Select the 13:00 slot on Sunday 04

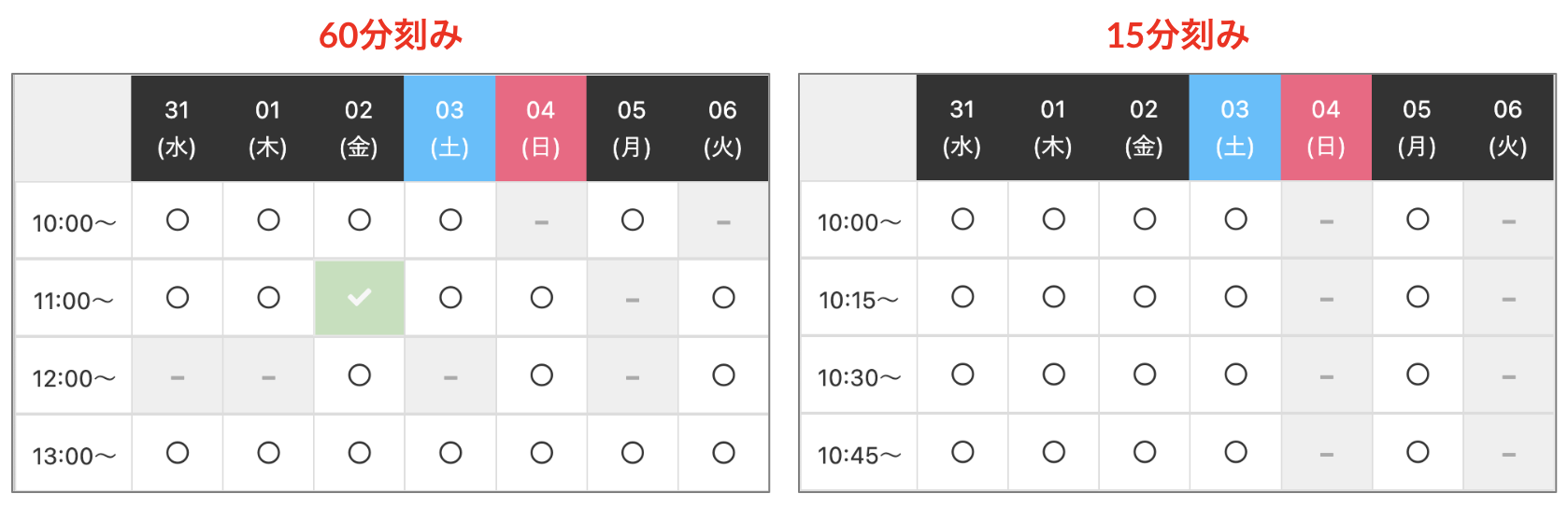click(x=541, y=453)
